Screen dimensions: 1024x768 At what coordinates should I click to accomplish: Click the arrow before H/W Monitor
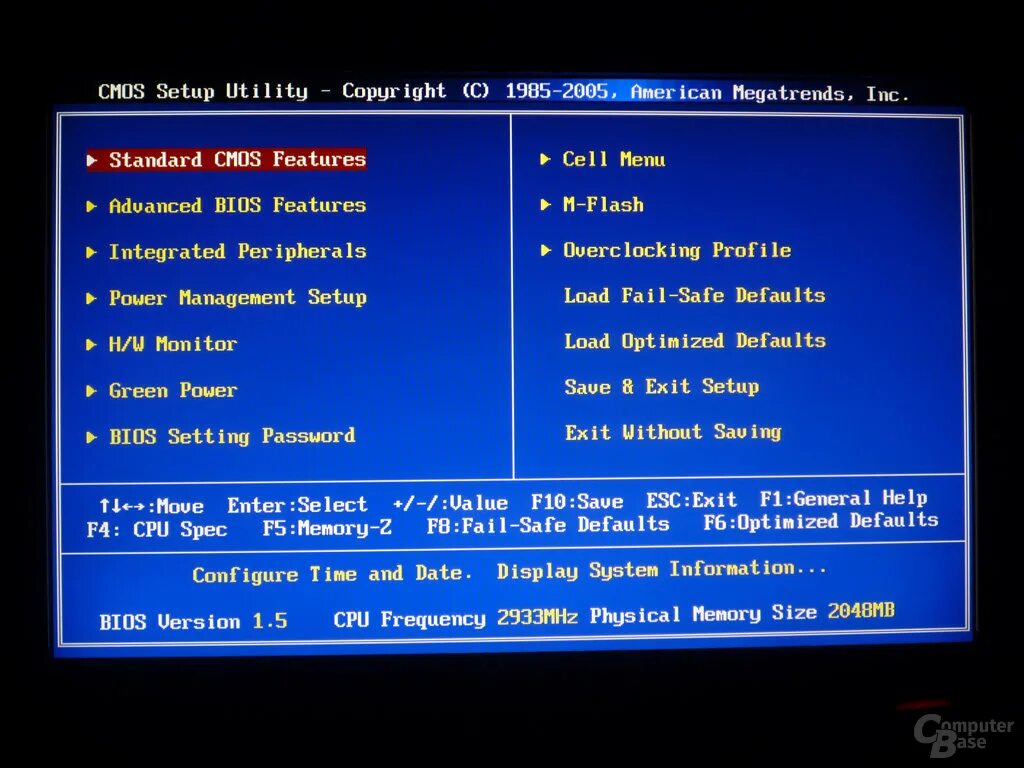92,345
